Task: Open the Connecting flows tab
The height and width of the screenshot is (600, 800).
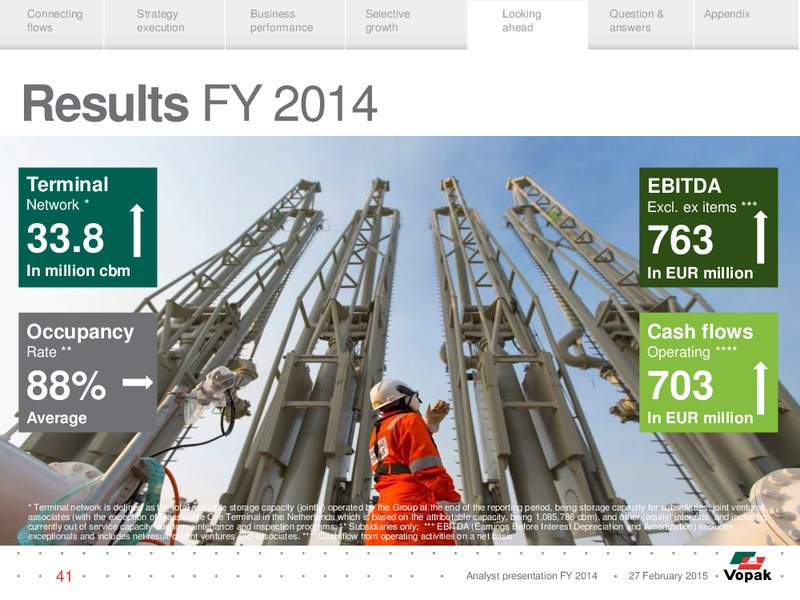Action: click(x=52, y=24)
